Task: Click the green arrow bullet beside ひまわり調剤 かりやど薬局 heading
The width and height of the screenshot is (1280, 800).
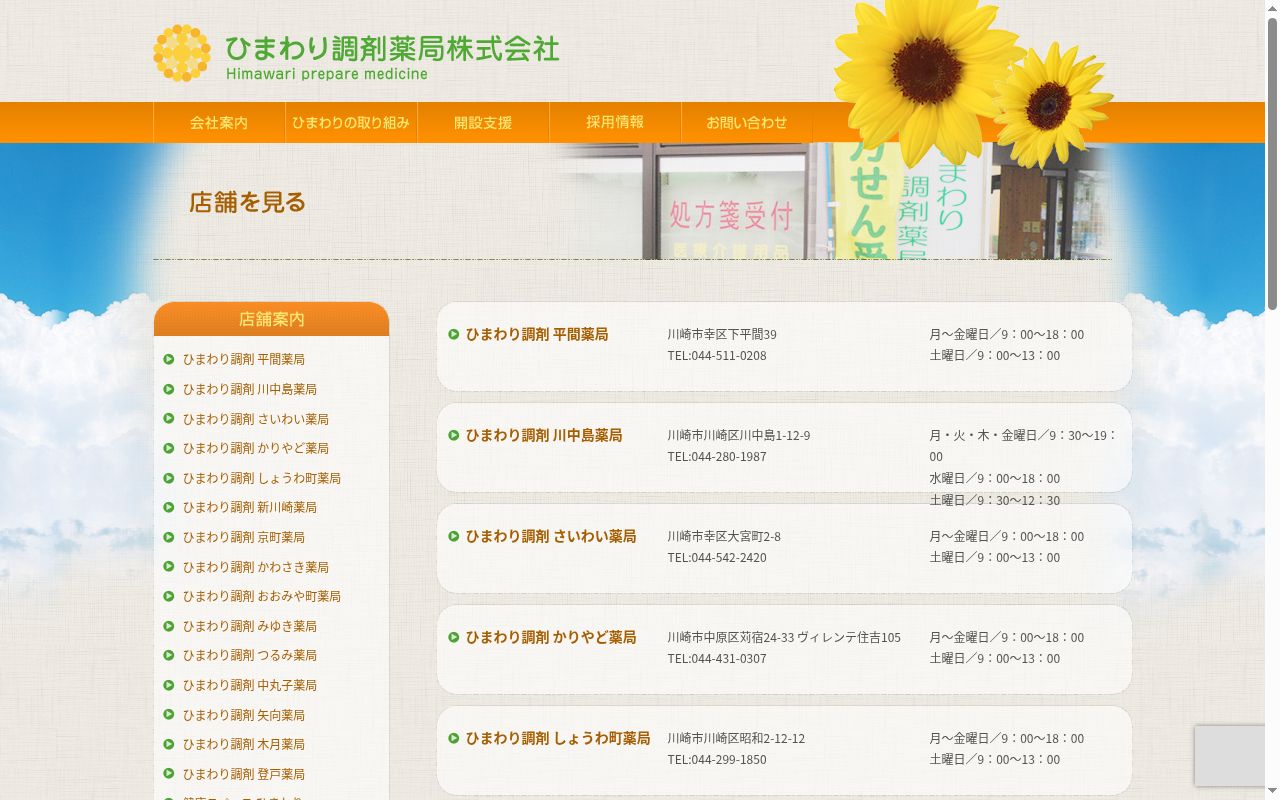Action: point(454,637)
